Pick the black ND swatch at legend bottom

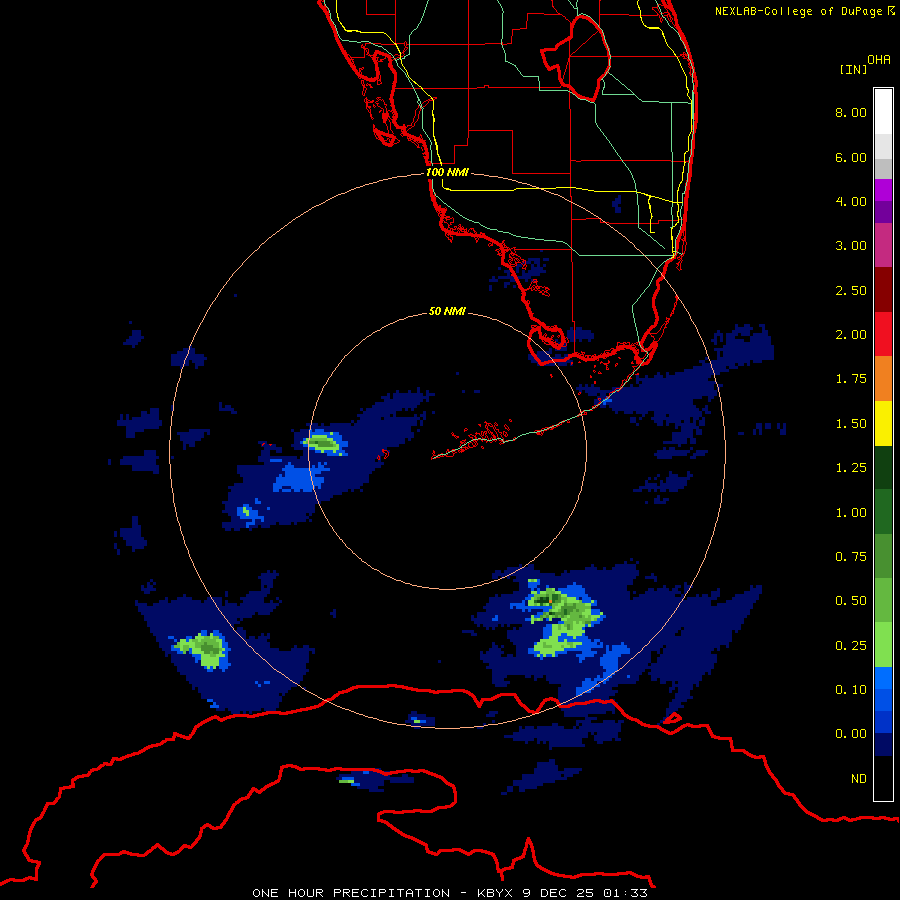(x=883, y=778)
